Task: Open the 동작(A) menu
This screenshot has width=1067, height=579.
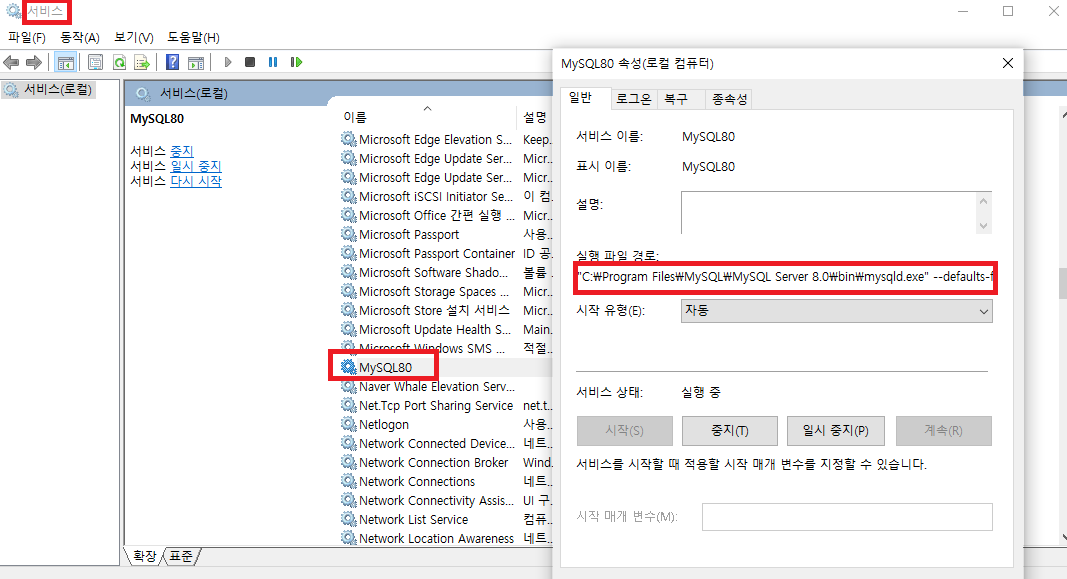Action: pyautogui.click(x=80, y=37)
